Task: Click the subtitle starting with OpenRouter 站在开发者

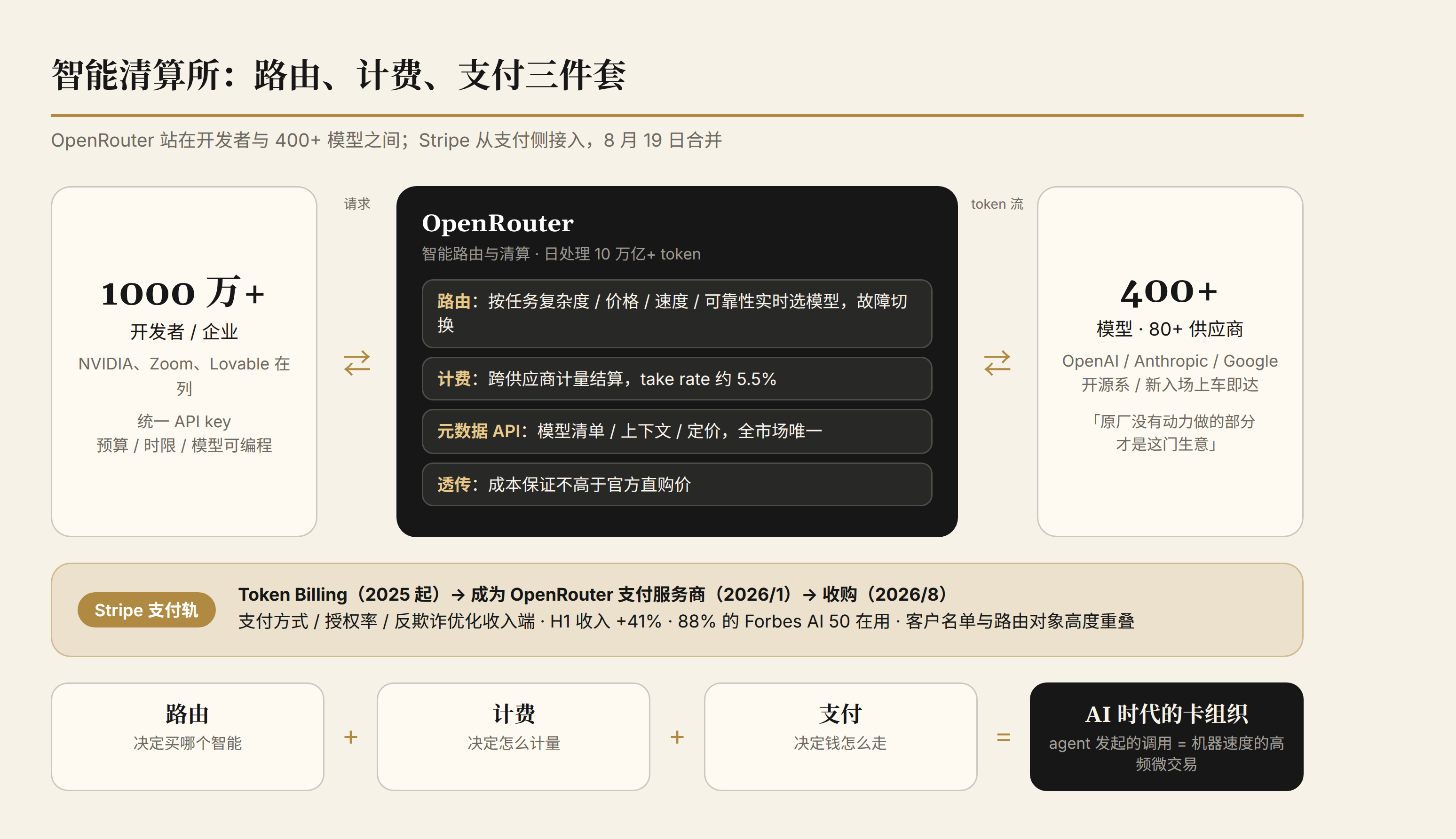Action: point(386,140)
